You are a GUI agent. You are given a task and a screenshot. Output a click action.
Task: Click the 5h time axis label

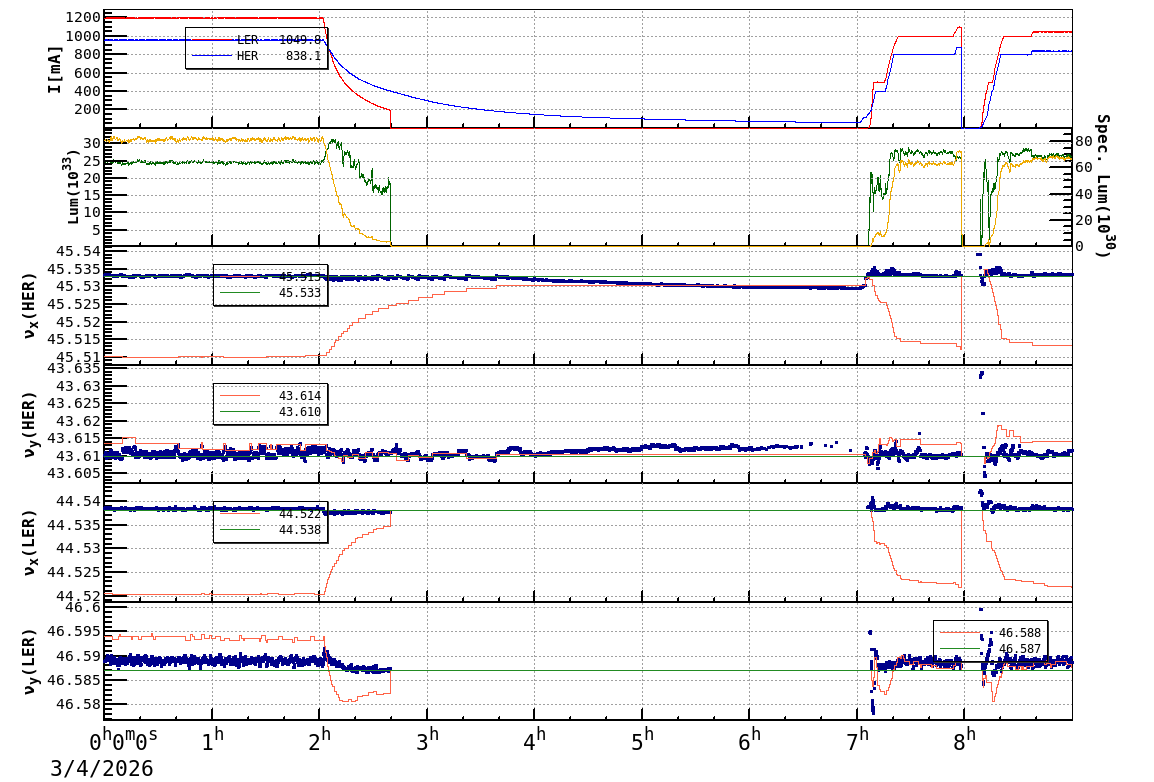643,740
